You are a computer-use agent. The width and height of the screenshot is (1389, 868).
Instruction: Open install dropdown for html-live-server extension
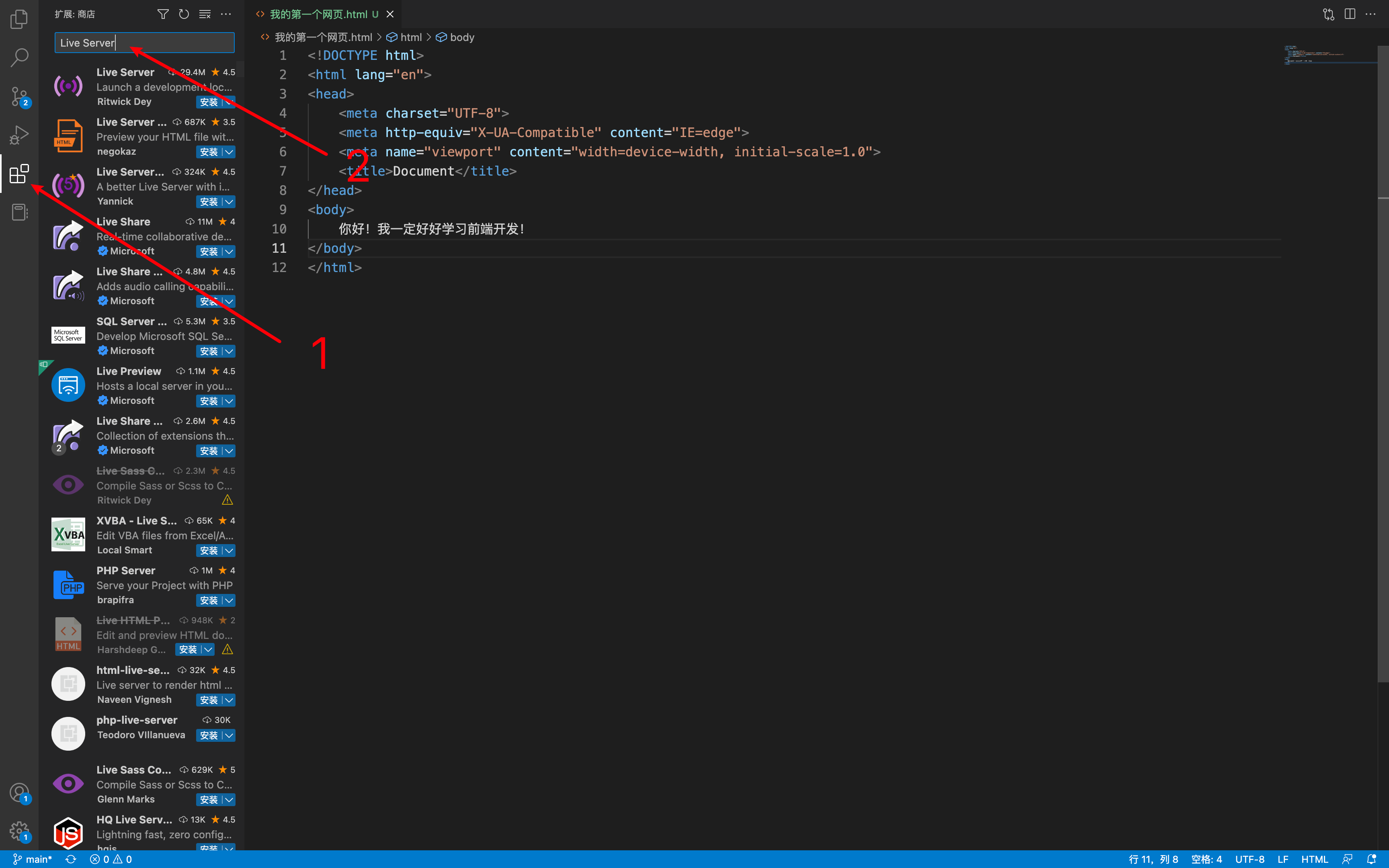click(x=229, y=700)
